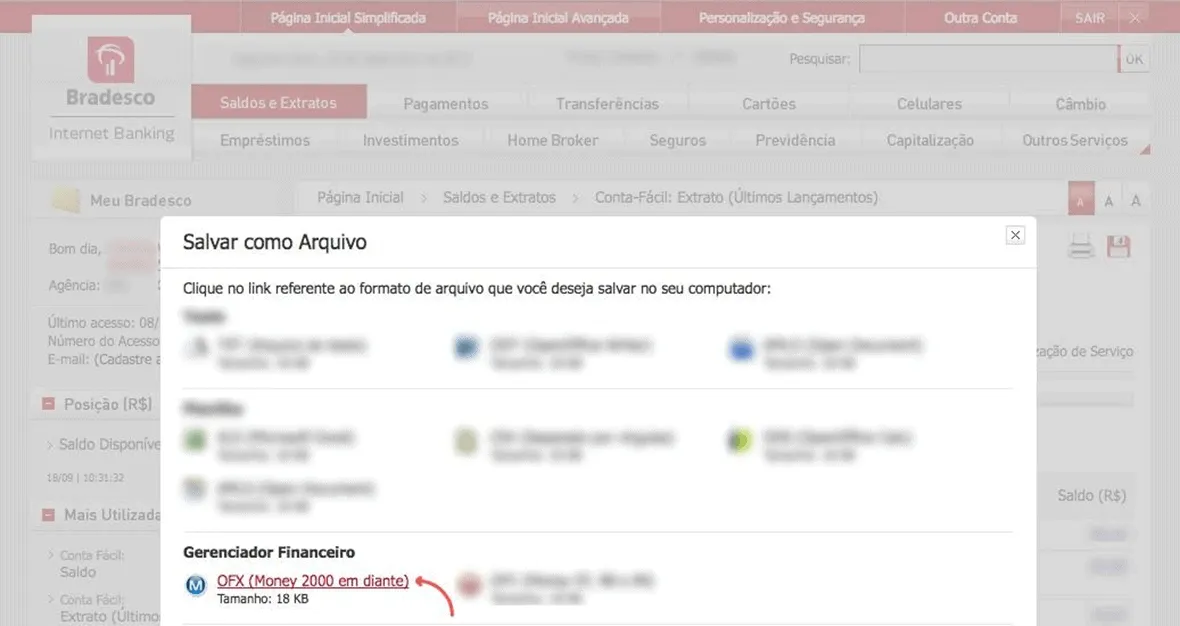1180x626 pixels.
Task: Select the medium font size A button
Action: (x=1109, y=201)
